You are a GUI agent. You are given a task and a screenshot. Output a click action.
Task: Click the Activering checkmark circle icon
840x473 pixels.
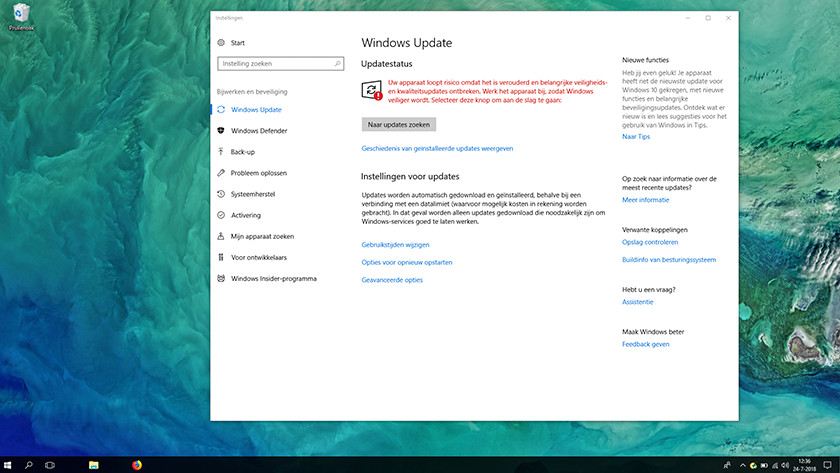tap(221, 215)
